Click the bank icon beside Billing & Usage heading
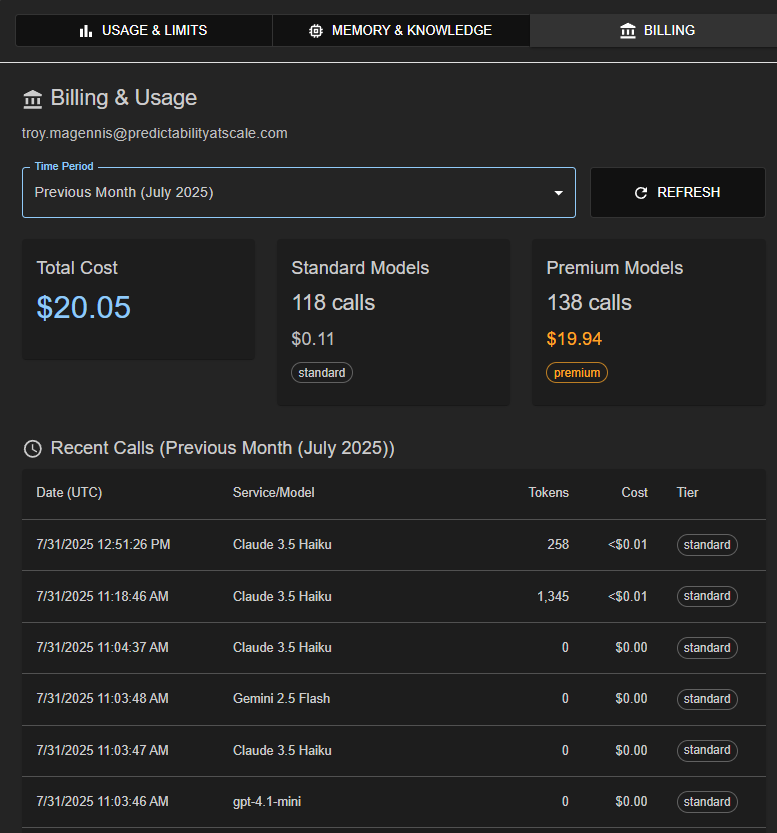The height and width of the screenshot is (833, 777). (x=33, y=99)
